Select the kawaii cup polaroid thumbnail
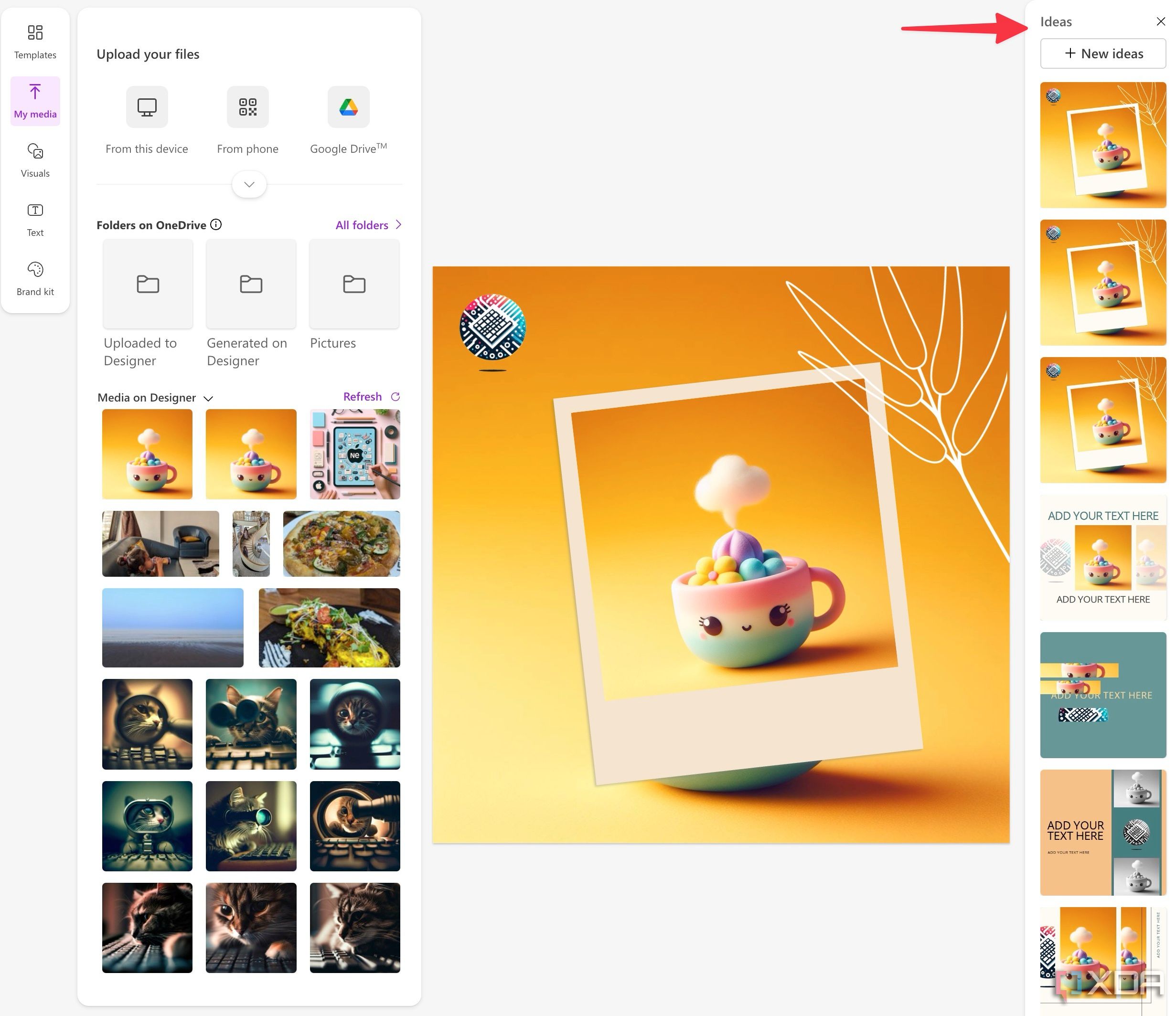 (1104, 144)
